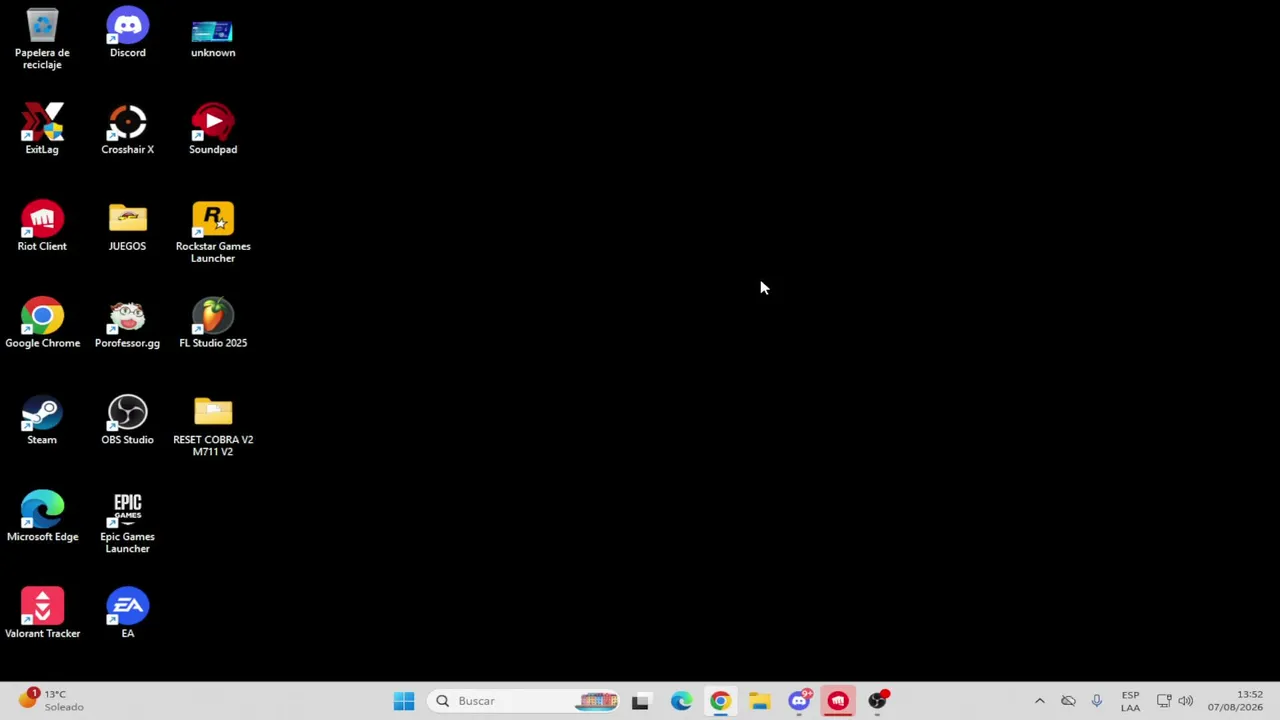Switch to Riot Client in the taskbar

(x=838, y=701)
